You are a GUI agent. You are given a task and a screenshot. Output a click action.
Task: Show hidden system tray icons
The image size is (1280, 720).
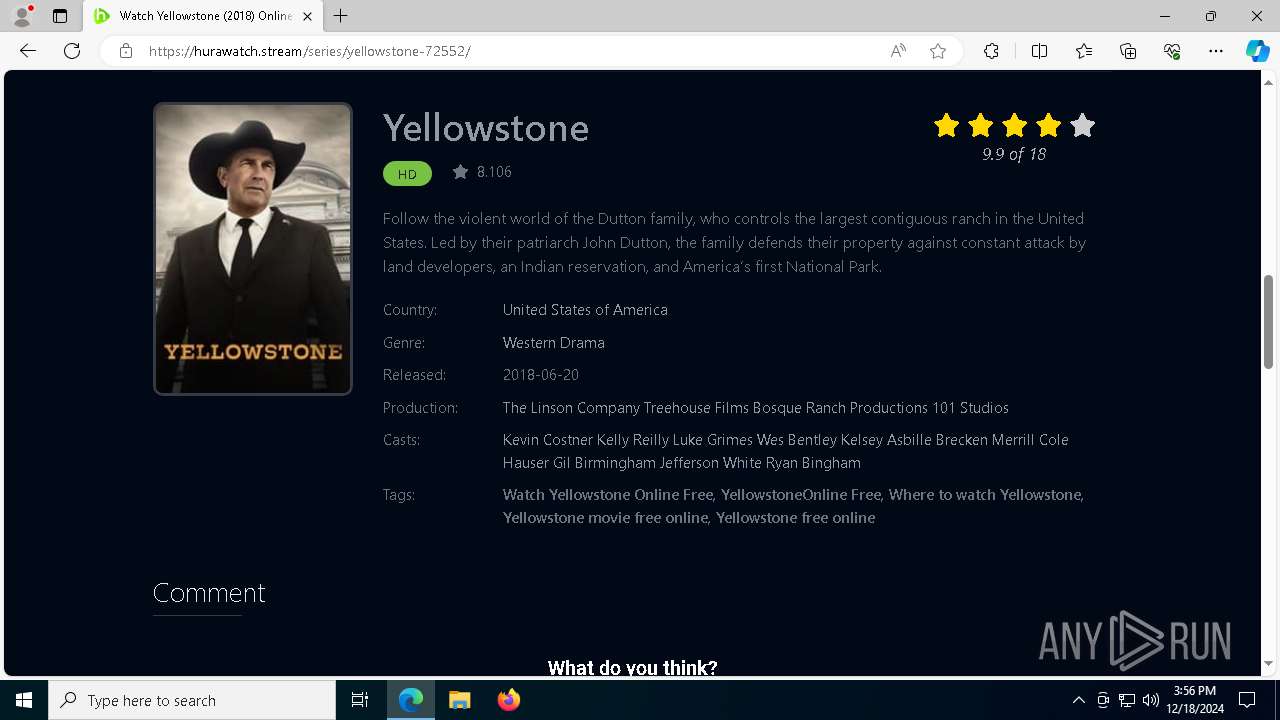coord(1078,700)
